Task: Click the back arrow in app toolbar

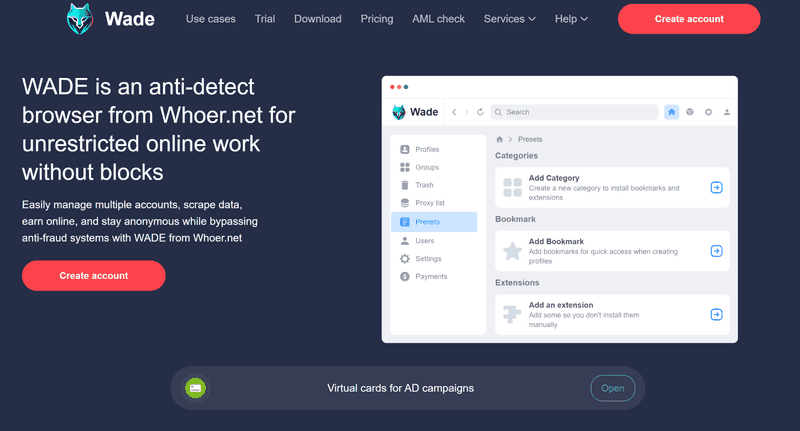Action: [x=454, y=112]
